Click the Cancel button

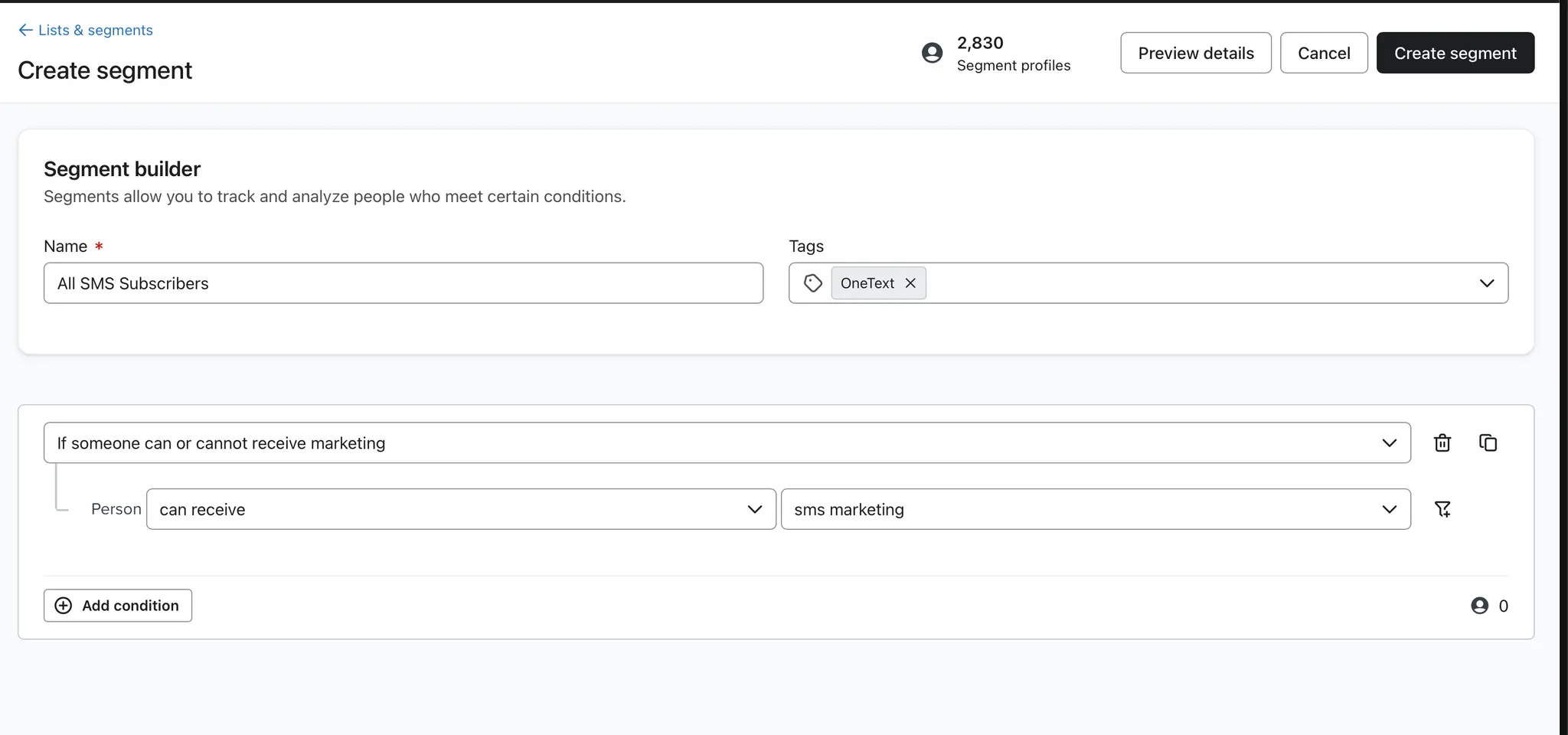tap(1324, 53)
